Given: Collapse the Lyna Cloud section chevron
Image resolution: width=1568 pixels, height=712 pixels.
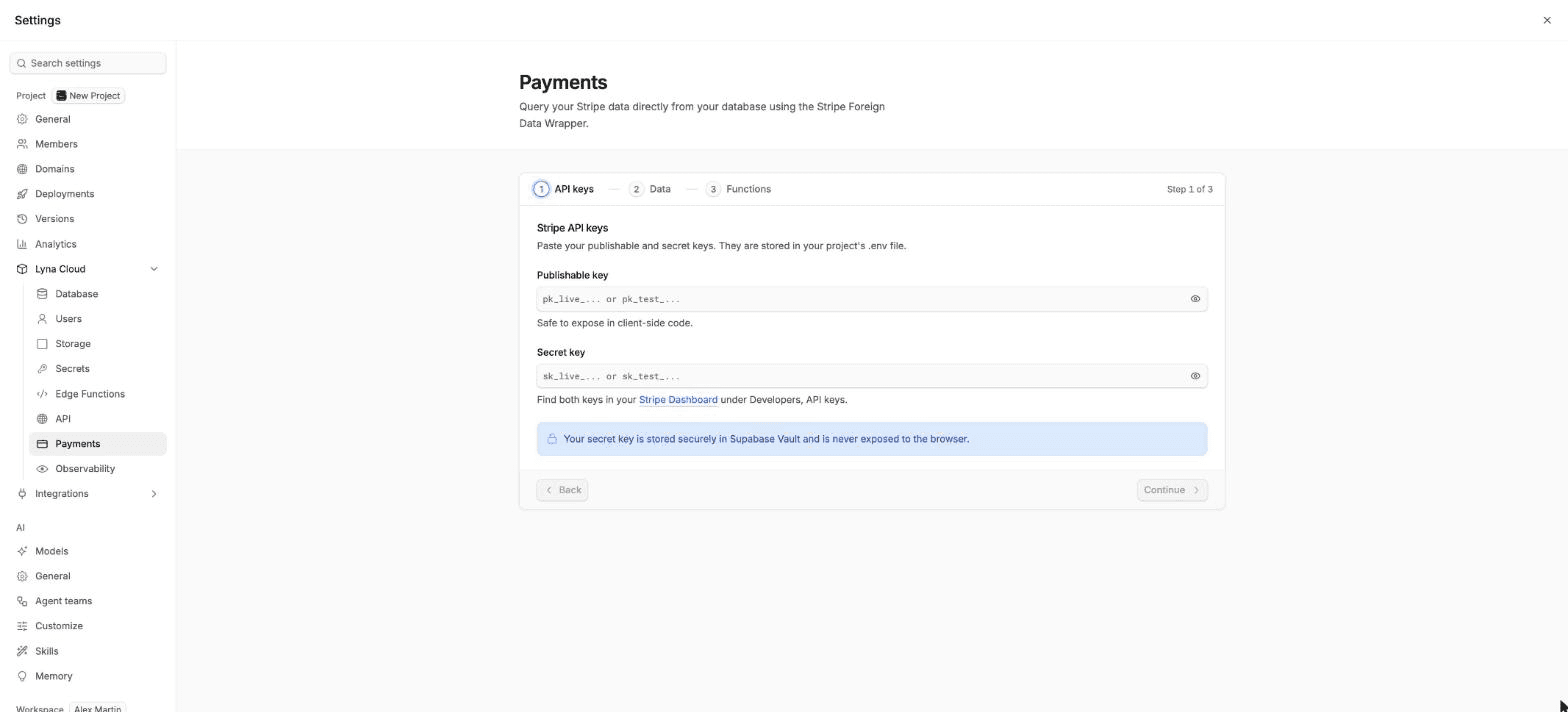Looking at the screenshot, I should tap(154, 269).
